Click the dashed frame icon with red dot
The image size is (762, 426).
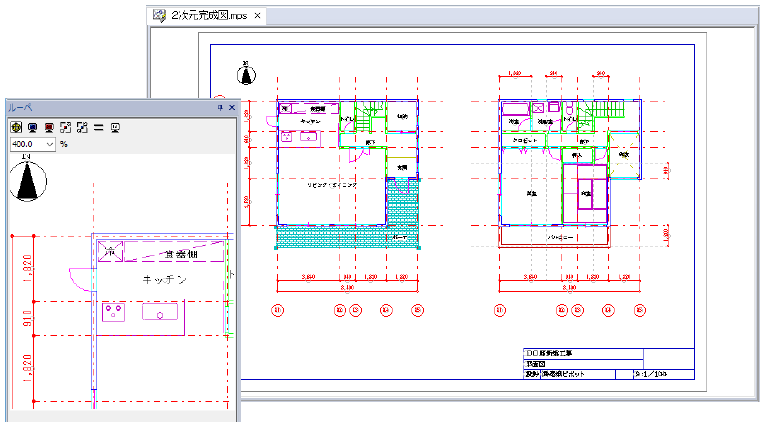[x=66, y=127]
